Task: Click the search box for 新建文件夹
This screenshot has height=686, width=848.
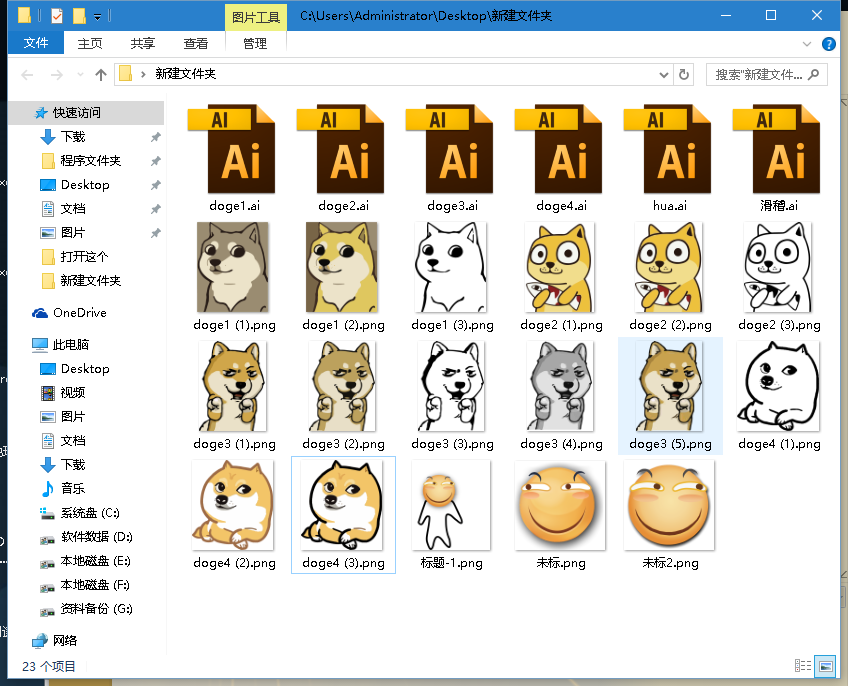Action: (758, 75)
